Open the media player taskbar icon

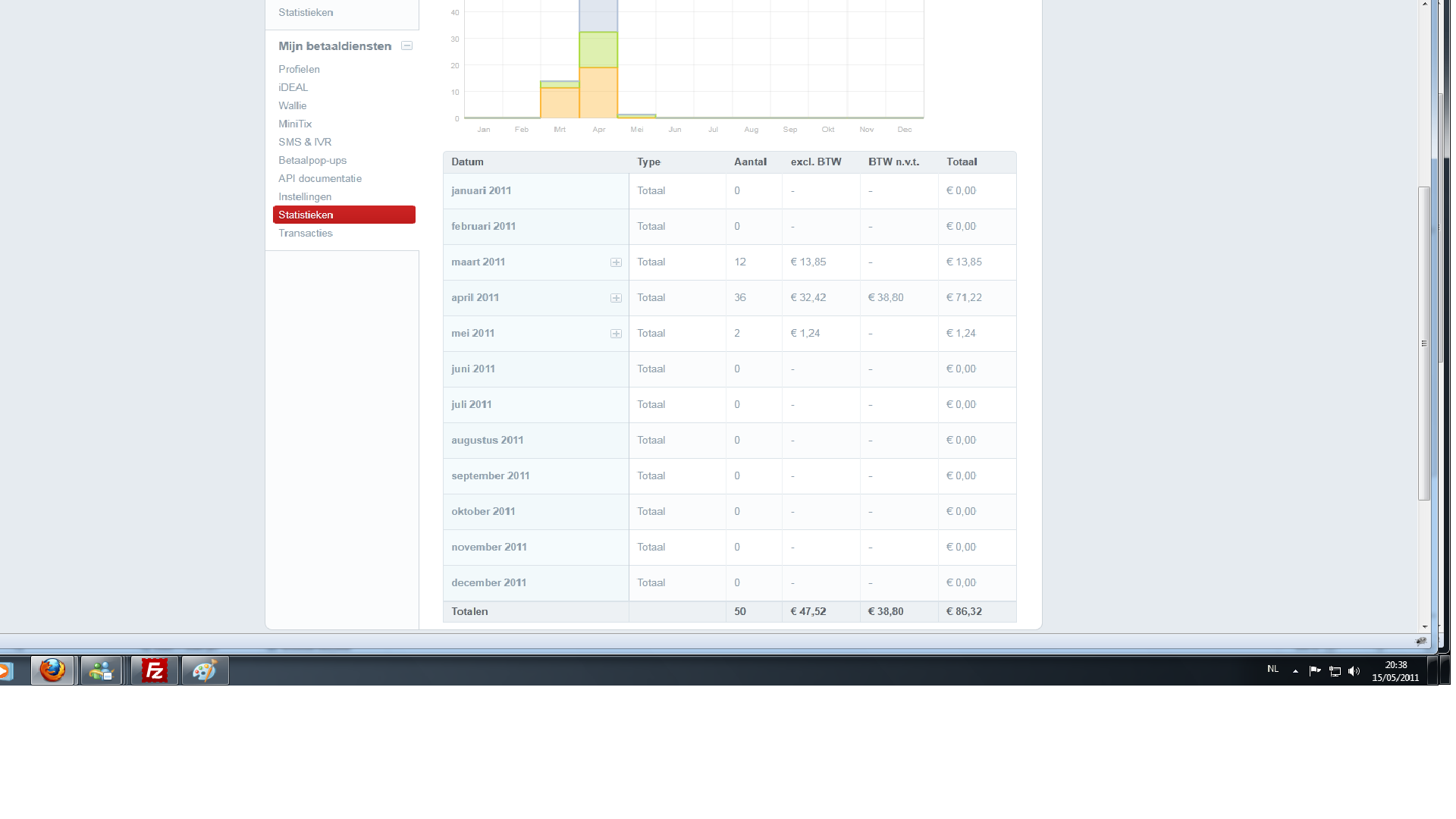pos(6,670)
